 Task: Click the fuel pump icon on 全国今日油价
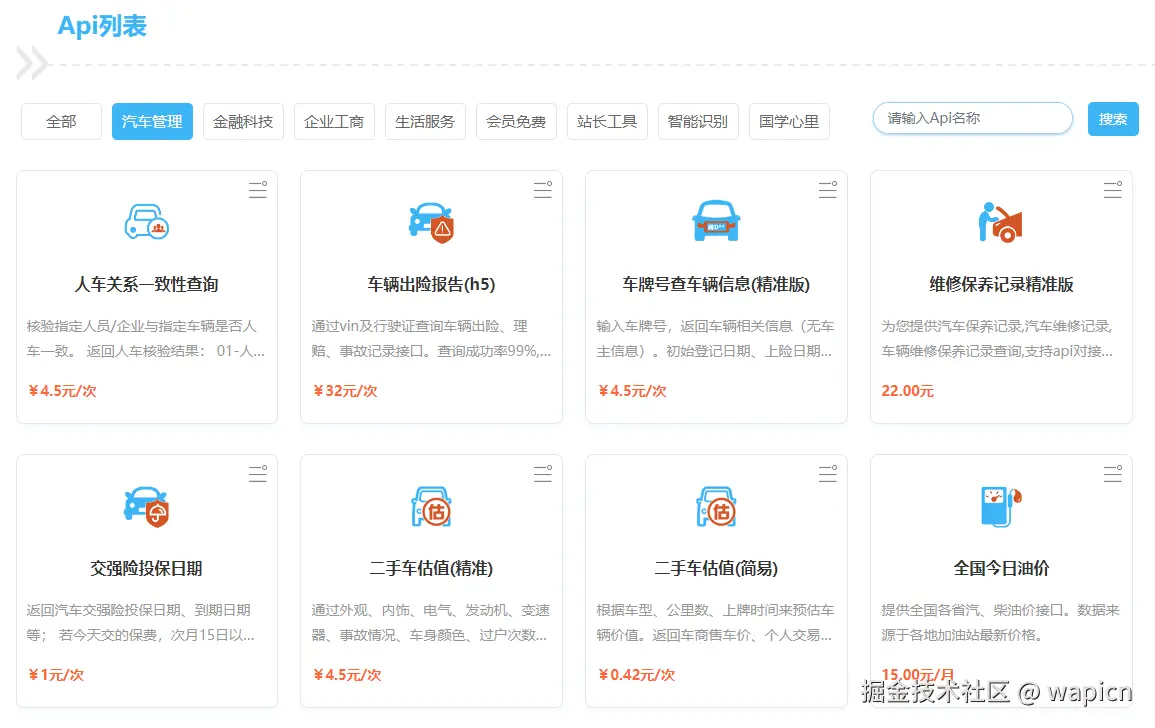pos(1000,506)
